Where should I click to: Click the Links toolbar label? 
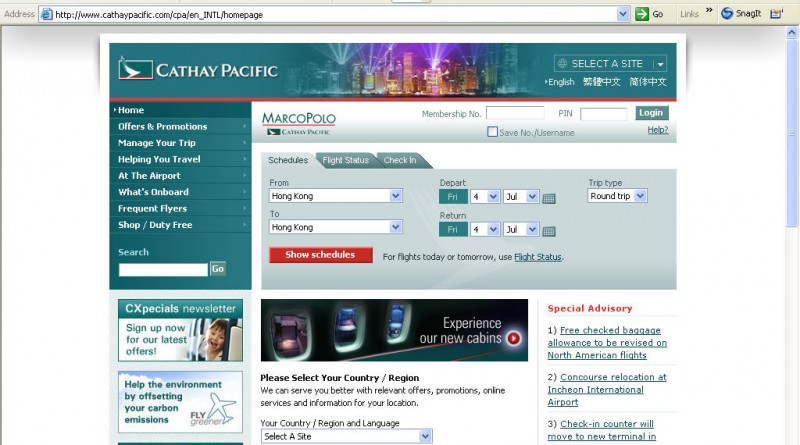pos(689,14)
